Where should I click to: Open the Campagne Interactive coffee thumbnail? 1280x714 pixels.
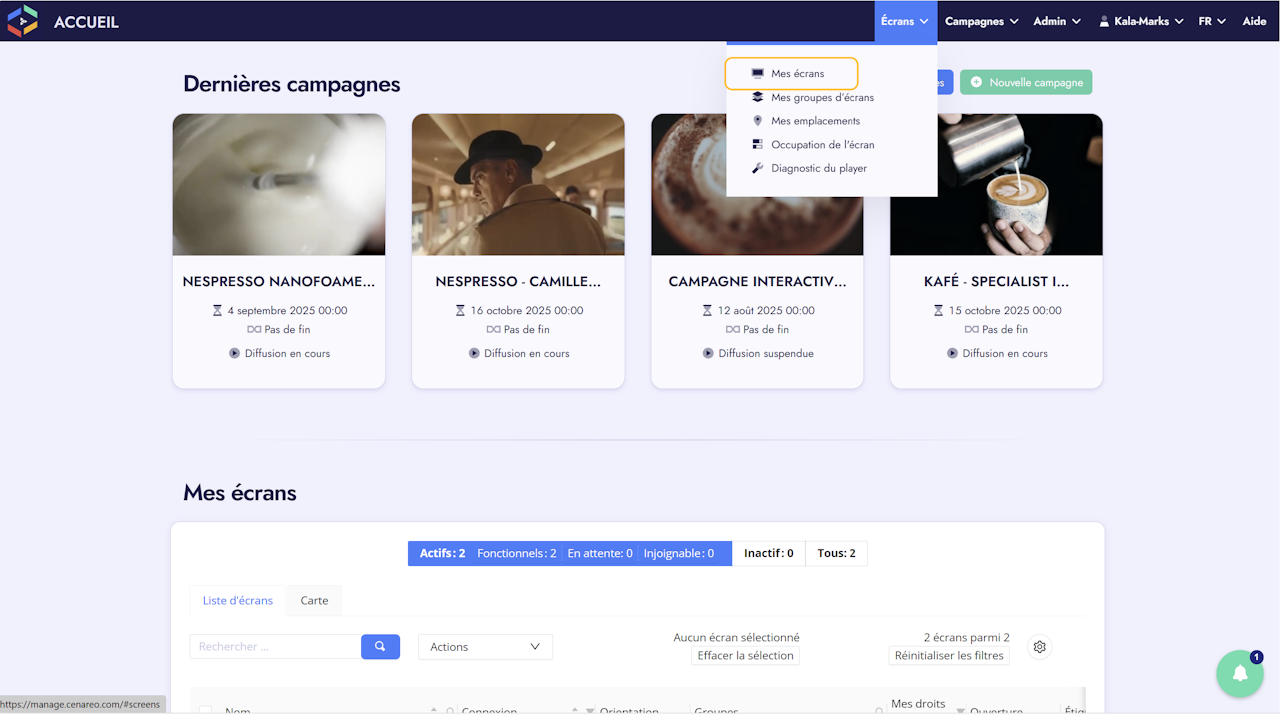pyautogui.click(x=757, y=184)
